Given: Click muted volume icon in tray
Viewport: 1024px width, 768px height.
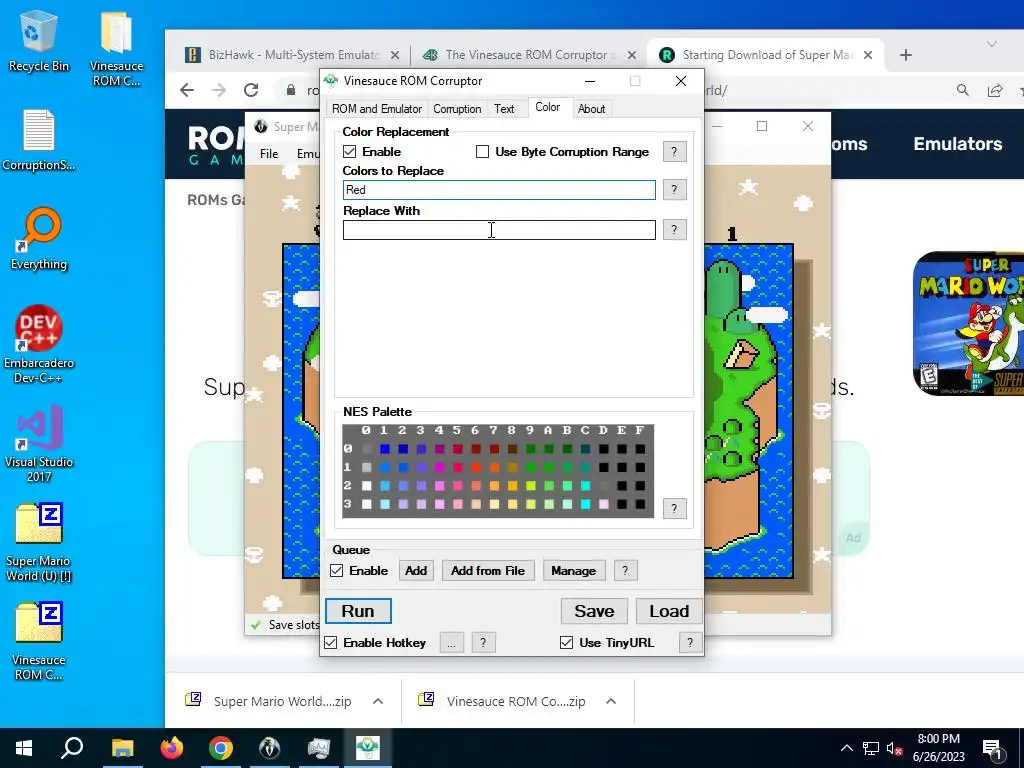Looking at the screenshot, I should (x=895, y=748).
